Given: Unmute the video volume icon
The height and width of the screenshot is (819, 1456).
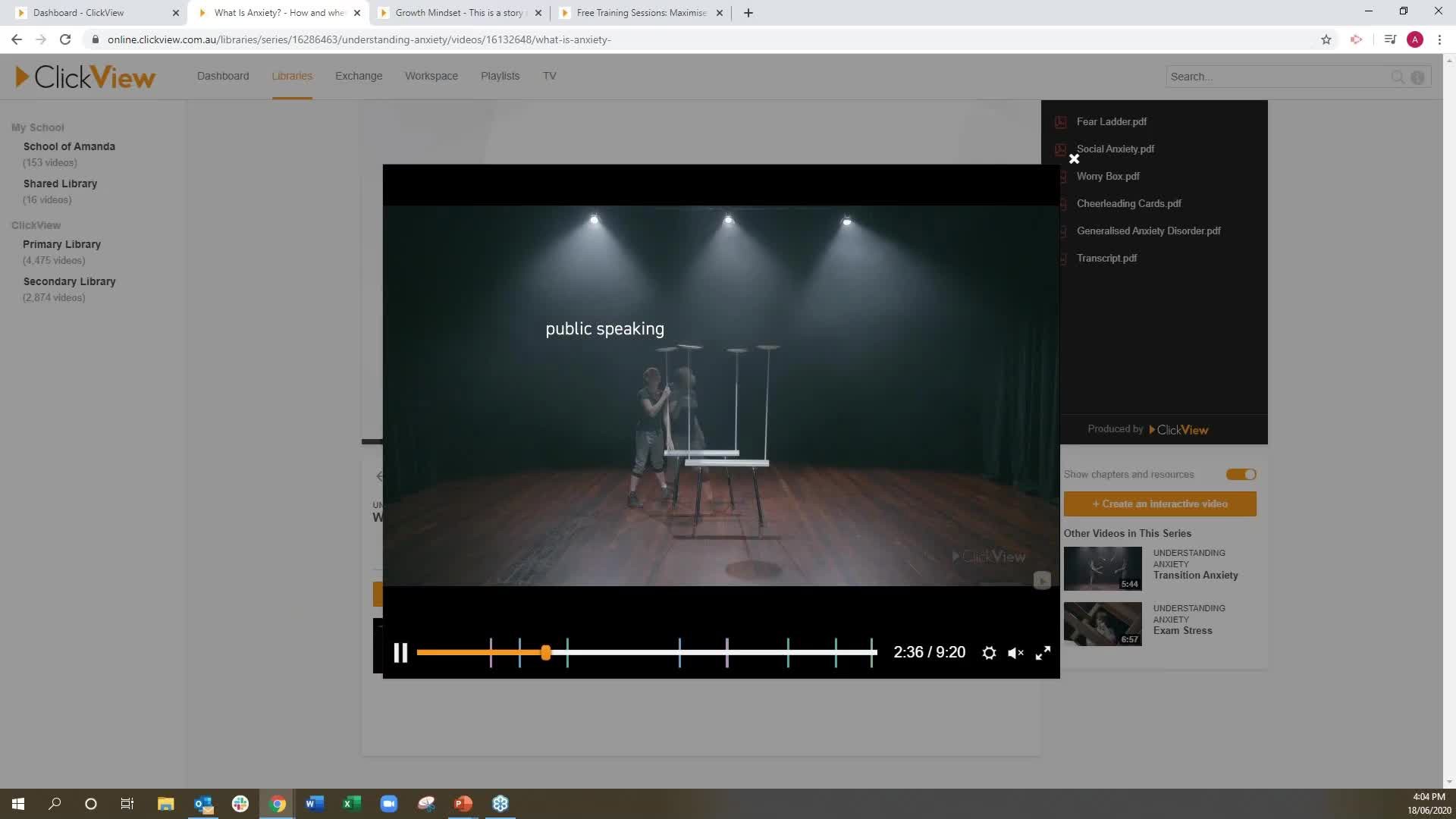Looking at the screenshot, I should (1015, 652).
